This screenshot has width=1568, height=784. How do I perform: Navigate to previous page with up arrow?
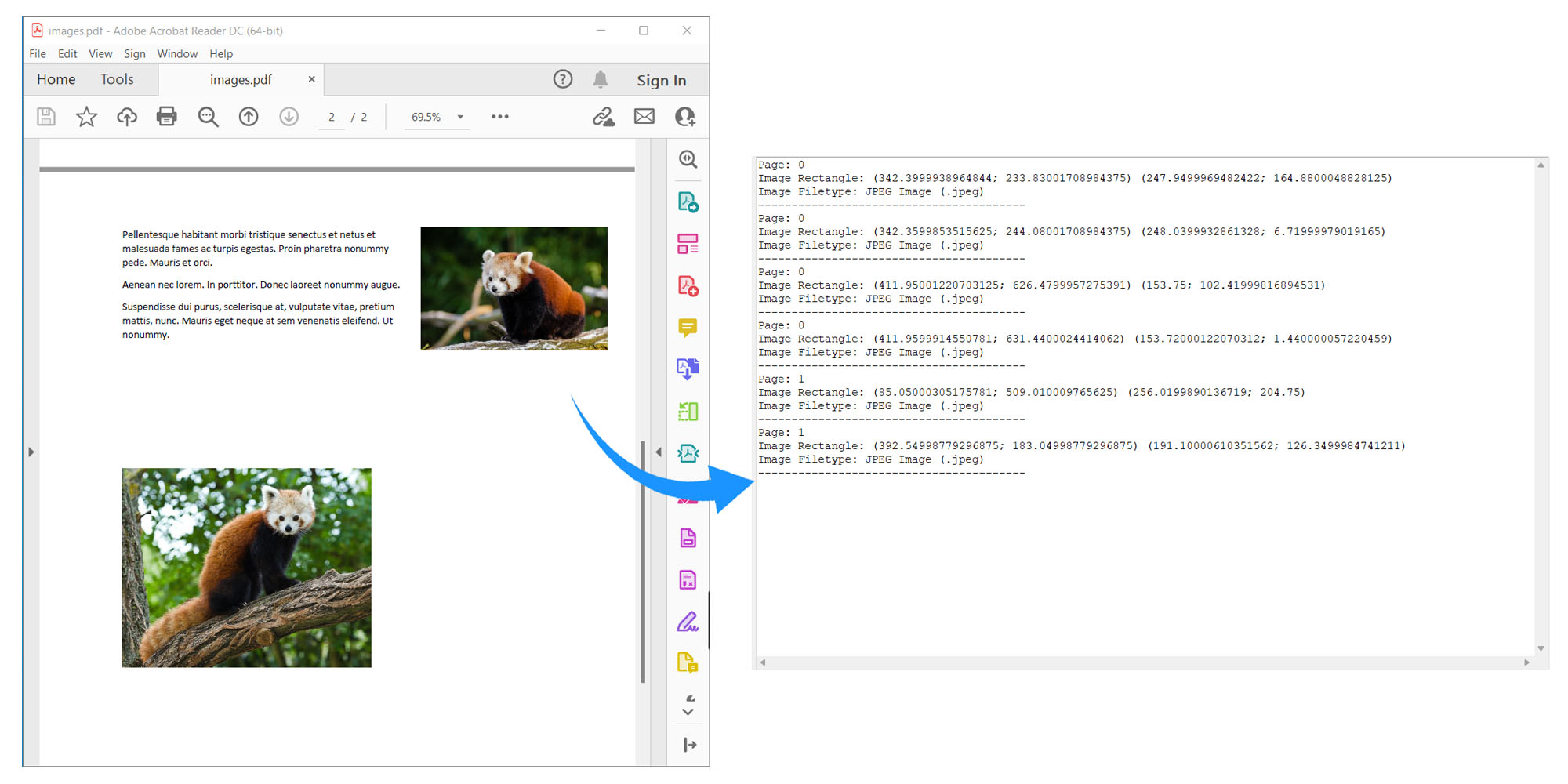[x=248, y=116]
